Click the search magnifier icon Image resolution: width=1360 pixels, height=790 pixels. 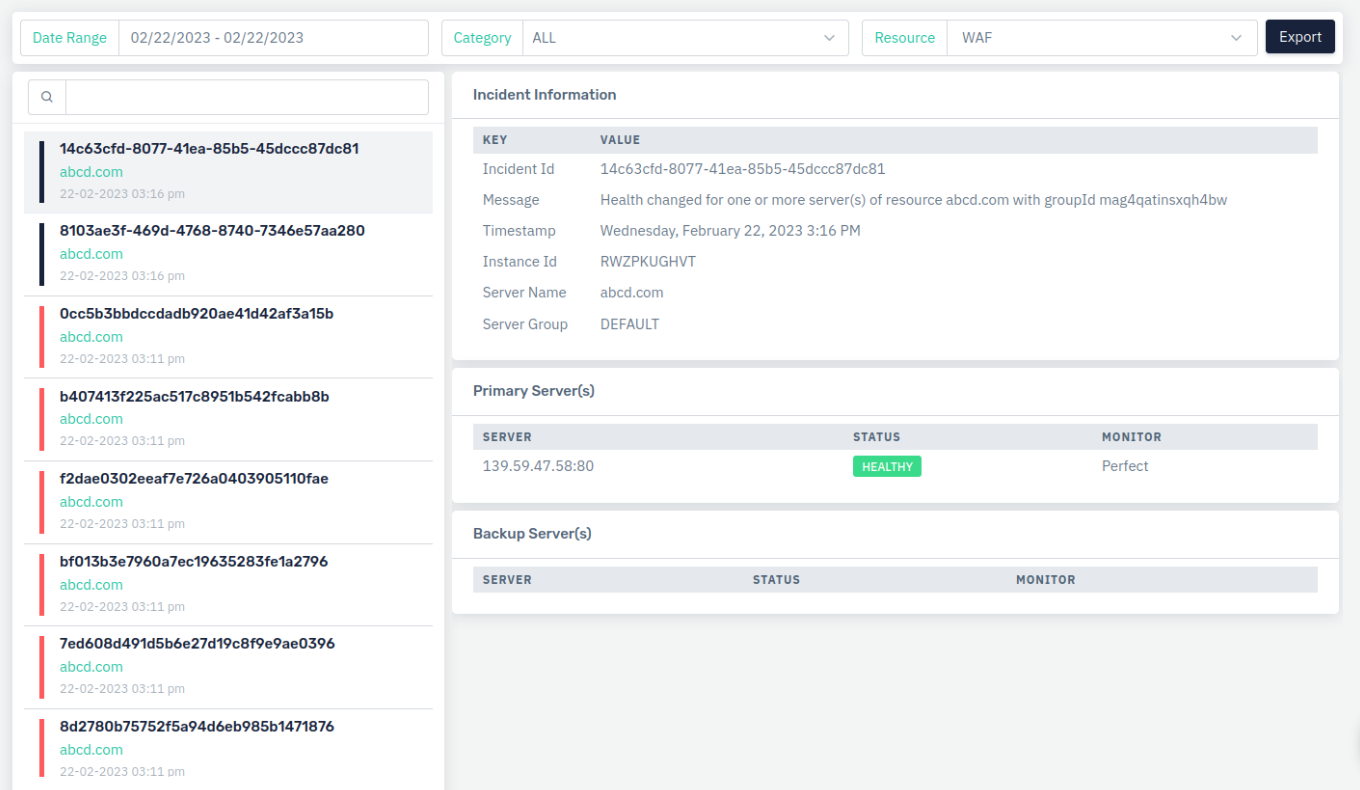[x=47, y=97]
